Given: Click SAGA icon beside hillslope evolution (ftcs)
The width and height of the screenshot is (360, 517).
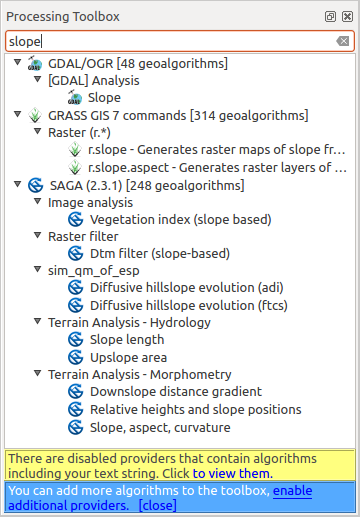Looking at the screenshot, I should pos(75,305).
